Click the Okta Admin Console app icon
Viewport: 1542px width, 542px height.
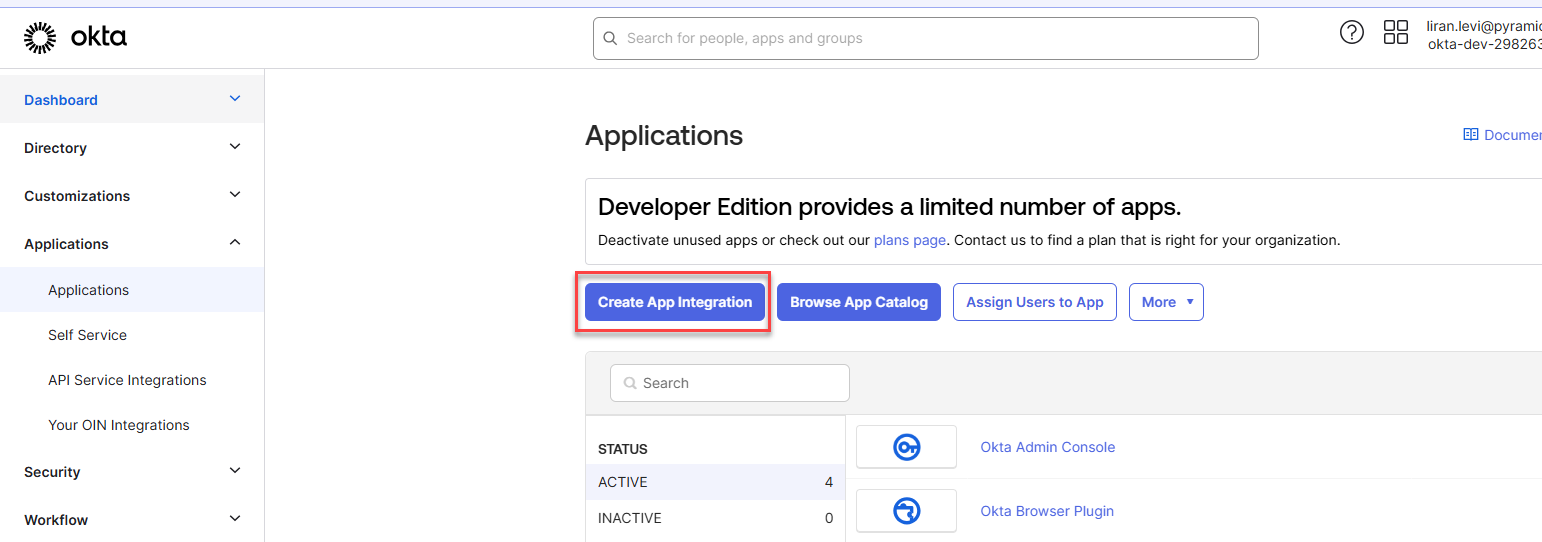click(x=907, y=447)
